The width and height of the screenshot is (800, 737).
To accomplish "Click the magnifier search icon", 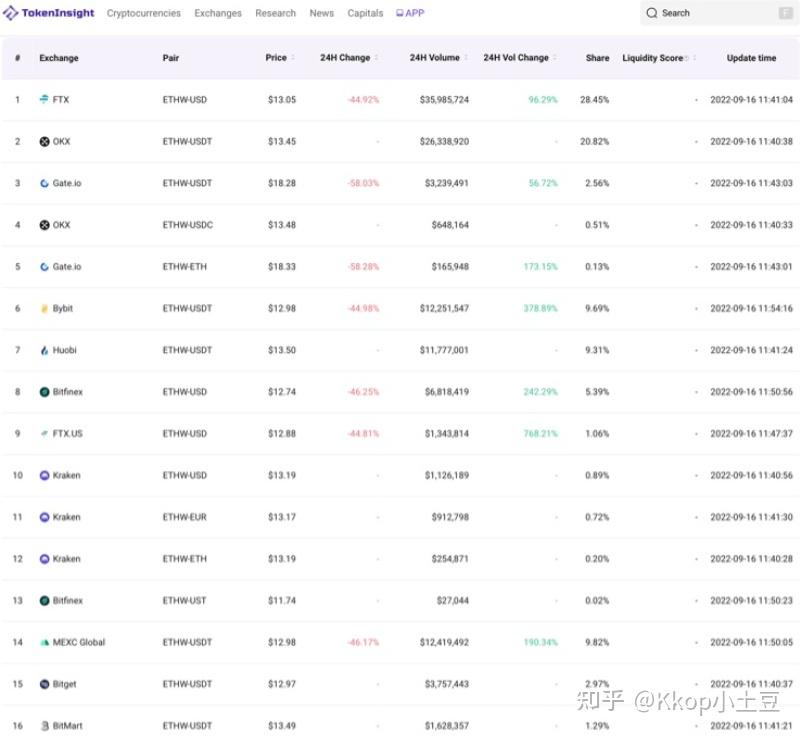I will coord(652,13).
